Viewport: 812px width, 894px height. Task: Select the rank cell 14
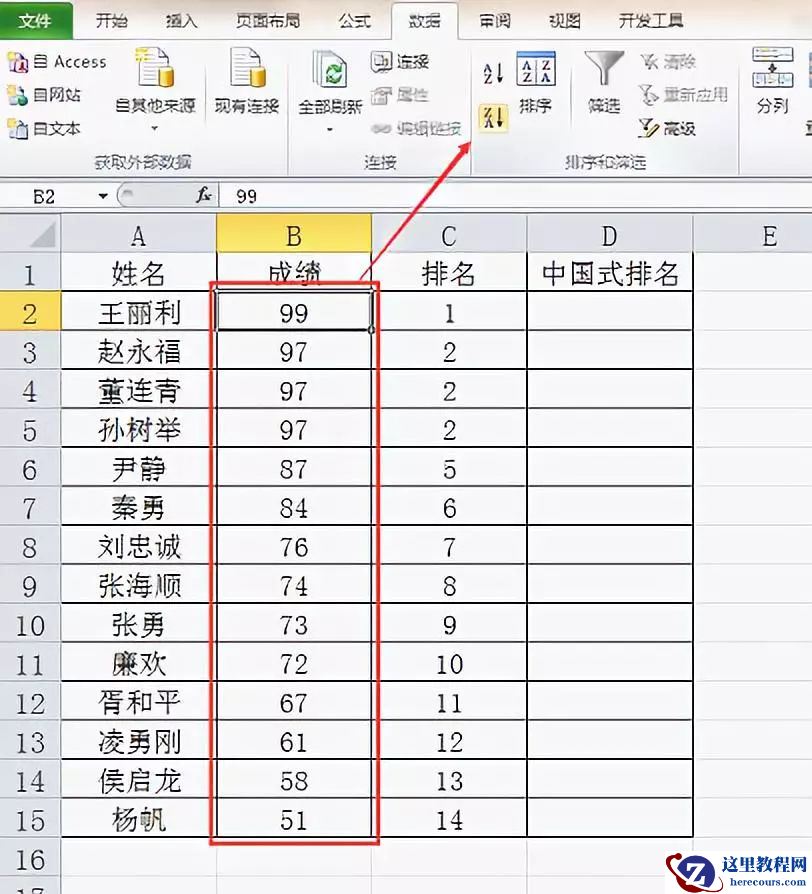449,818
